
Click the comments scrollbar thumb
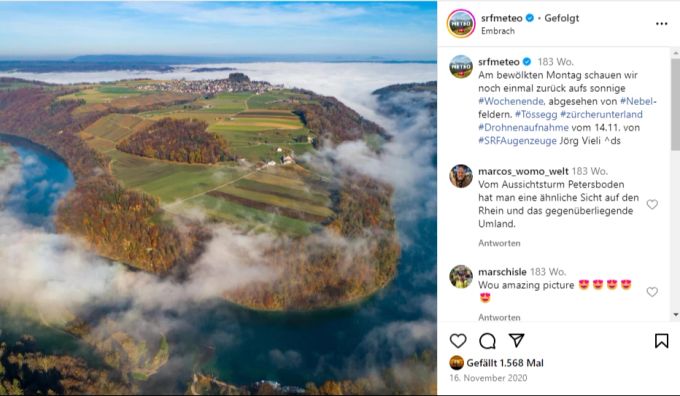pos(675,105)
